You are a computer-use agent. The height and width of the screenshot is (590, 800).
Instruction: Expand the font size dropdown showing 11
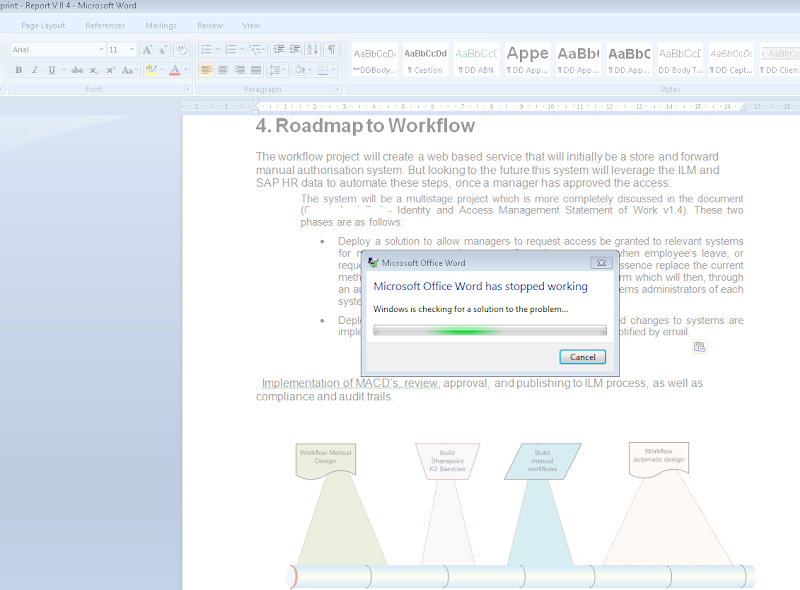point(133,49)
